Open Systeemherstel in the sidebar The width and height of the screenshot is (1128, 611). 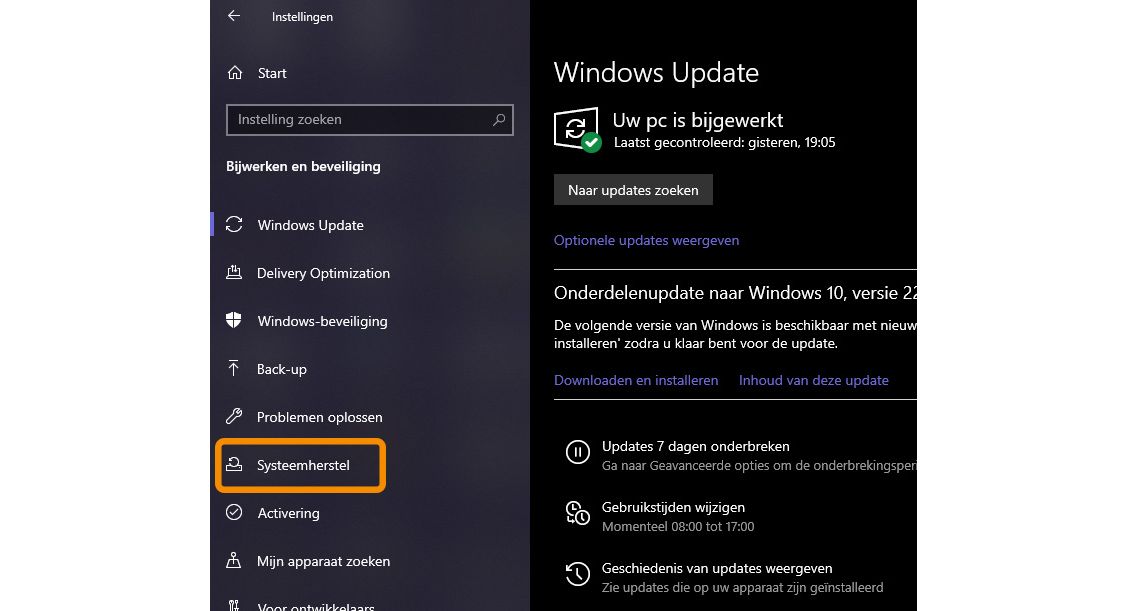point(301,465)
